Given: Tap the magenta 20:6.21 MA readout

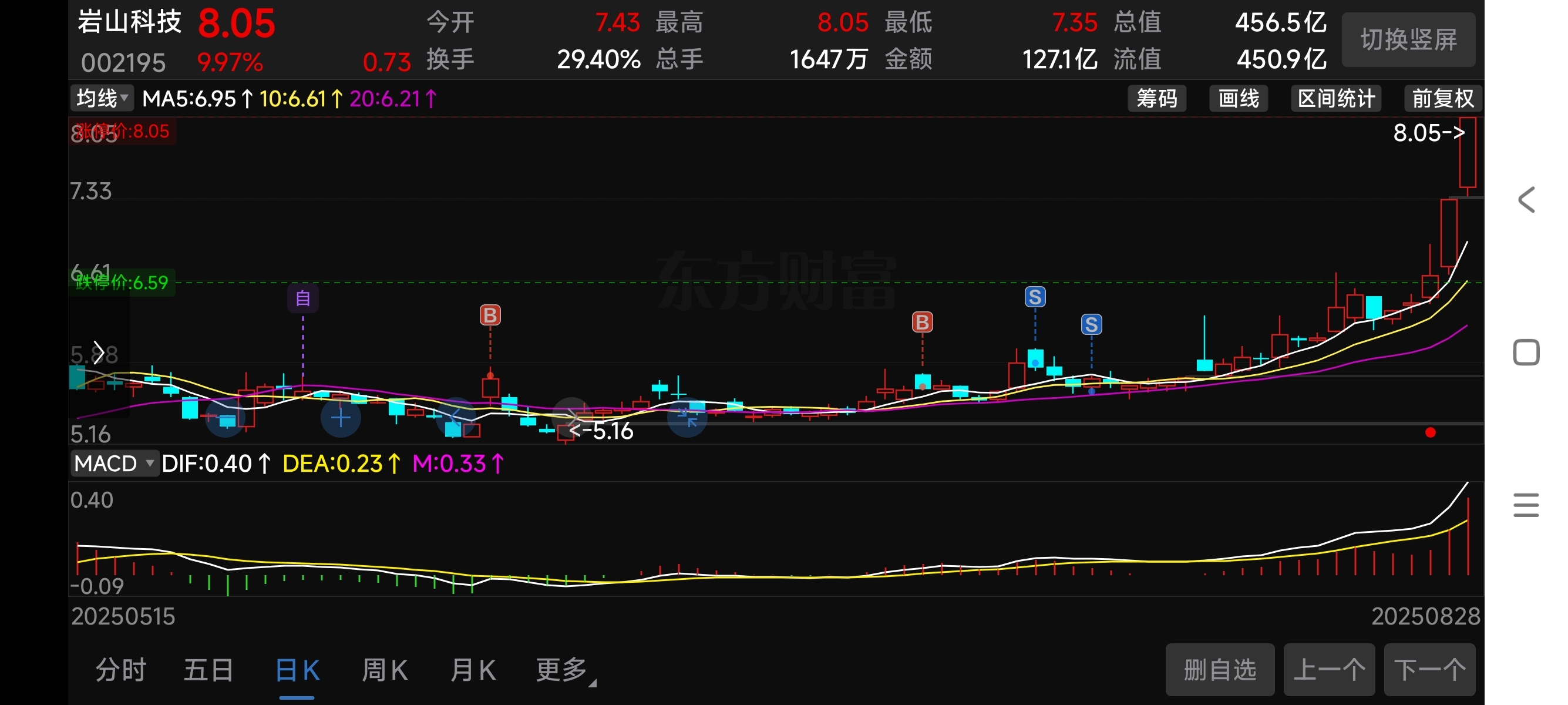Looking at the screenshot, I should 394,99.
